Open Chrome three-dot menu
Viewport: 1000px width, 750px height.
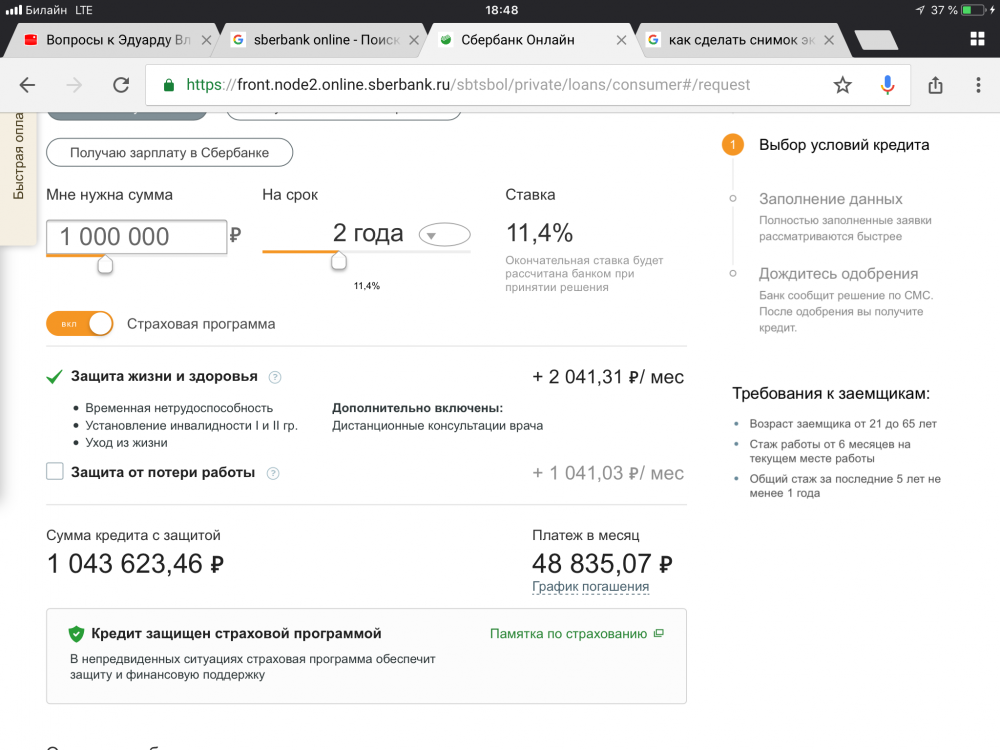click(978, 85)
